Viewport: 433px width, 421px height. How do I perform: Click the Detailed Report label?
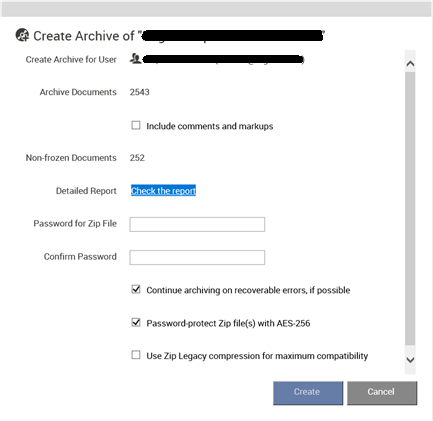(x=86, y=191)
